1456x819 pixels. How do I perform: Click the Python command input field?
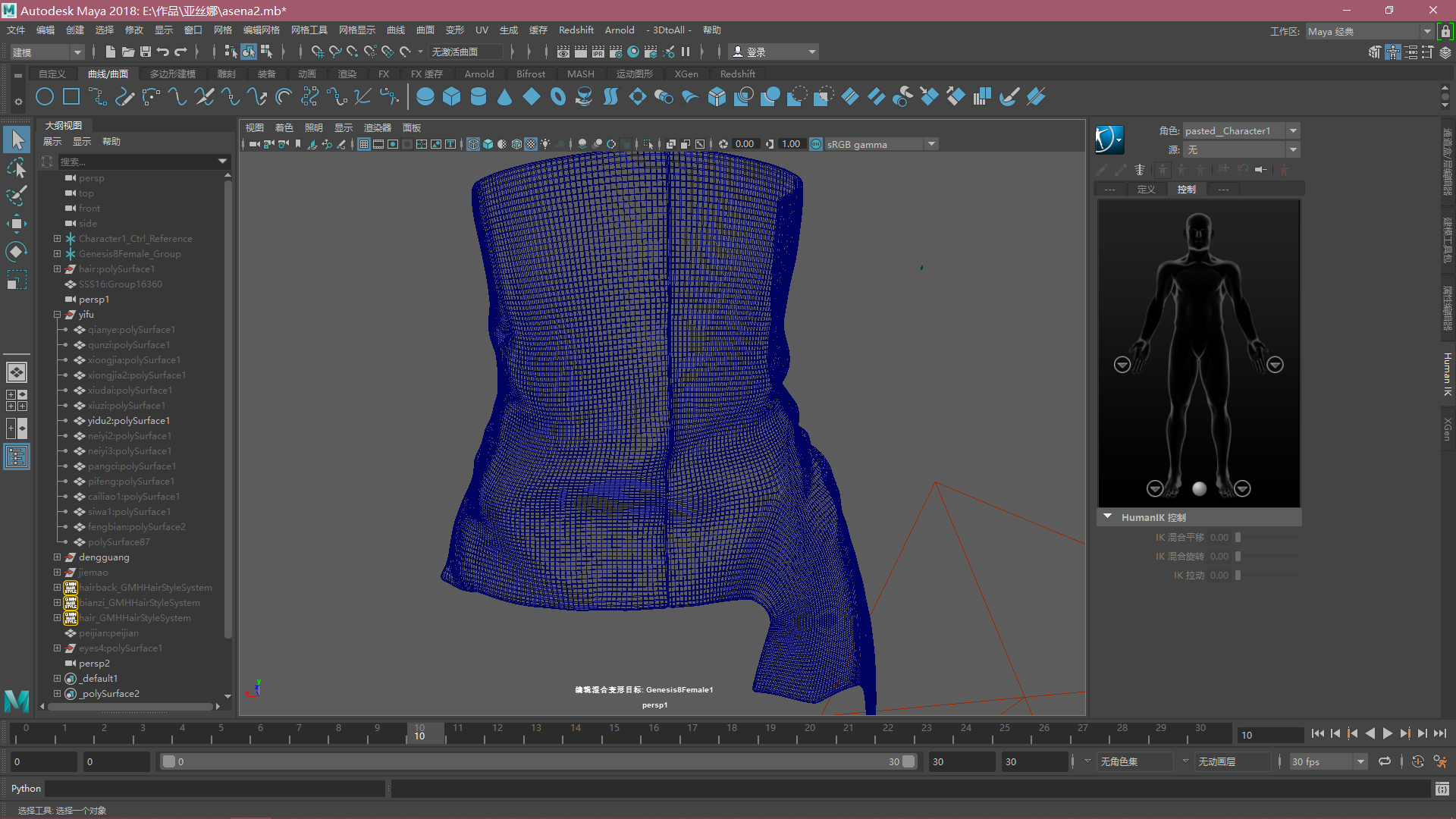pyautogui.click(x=215, y=789)
